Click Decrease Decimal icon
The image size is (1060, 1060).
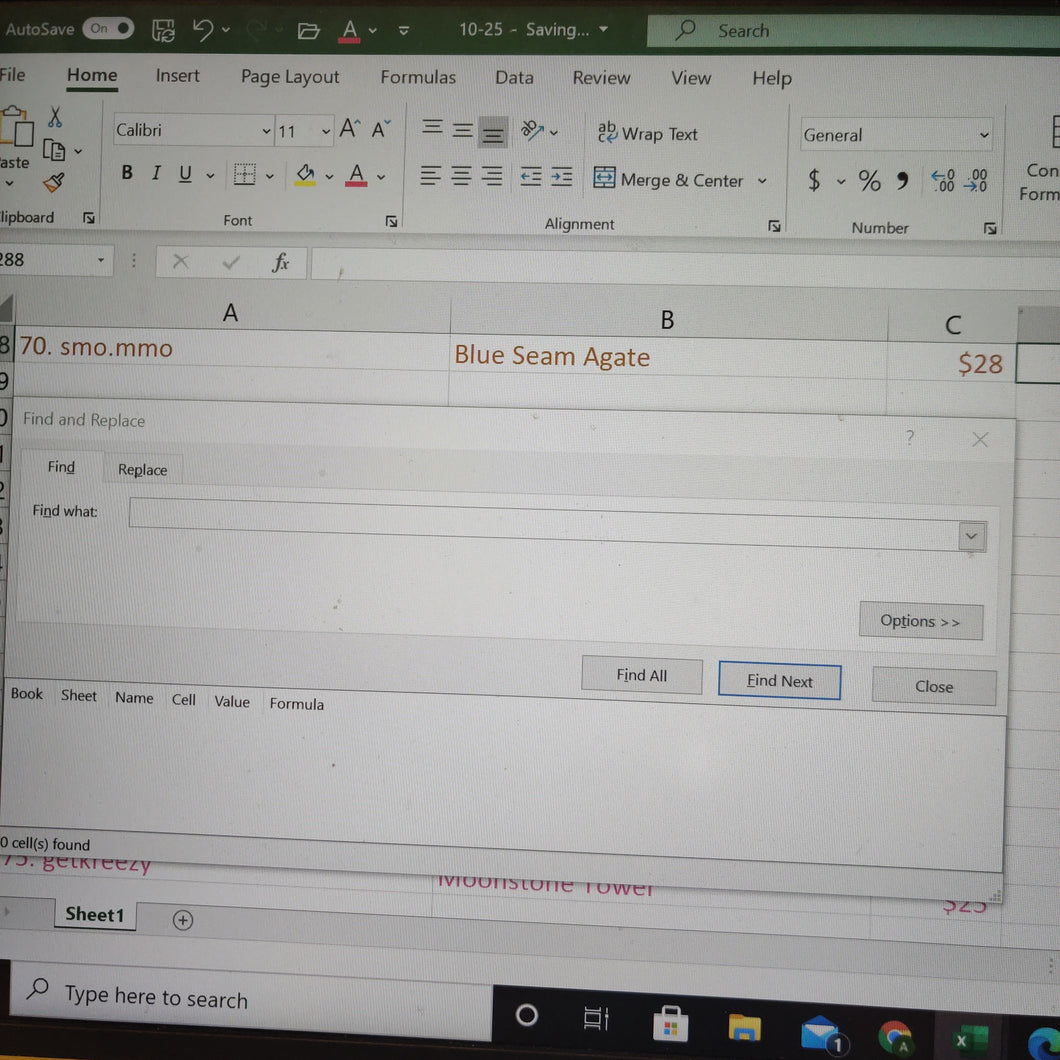tap(975, 181)
